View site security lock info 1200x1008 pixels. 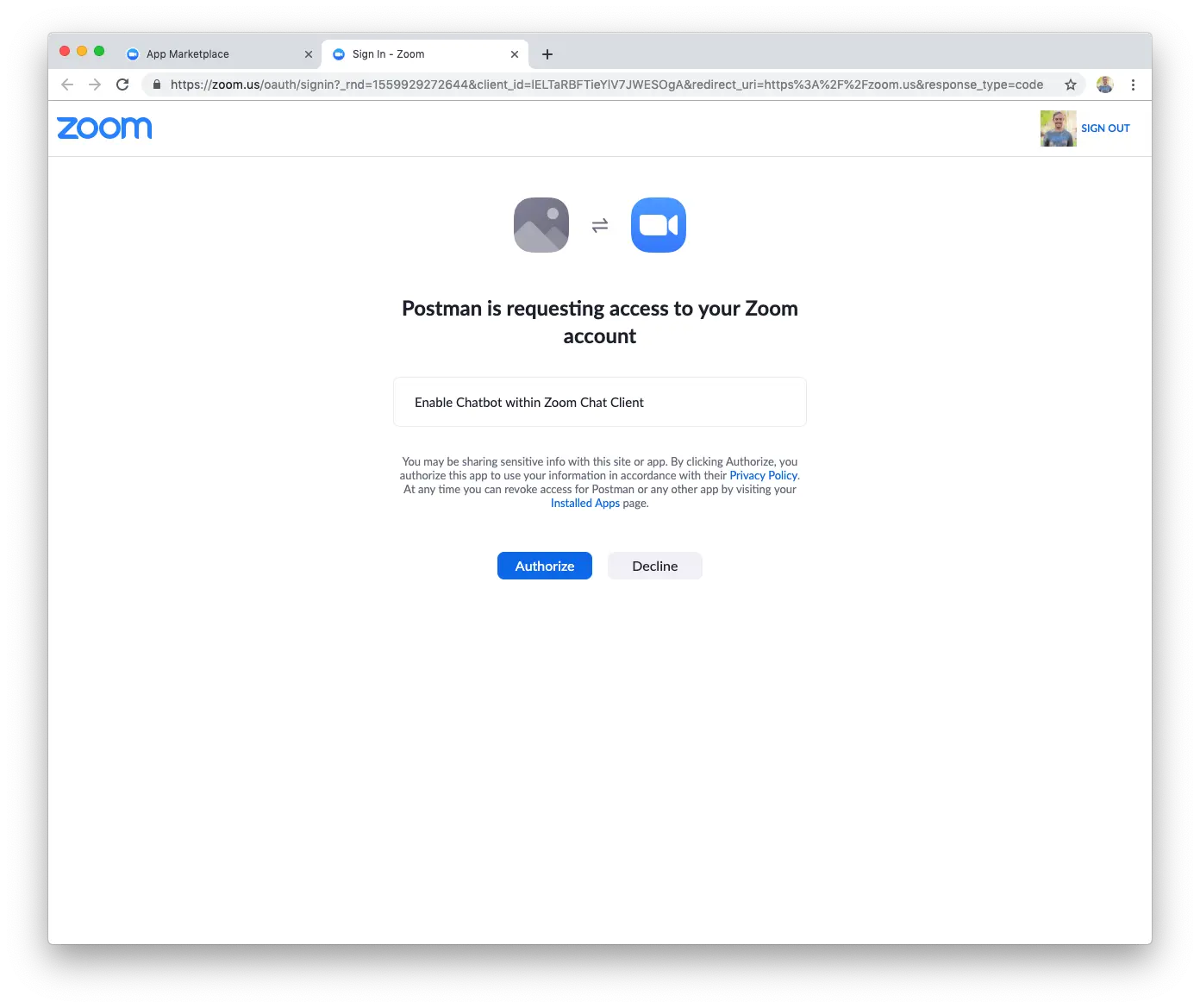pyautogui.click(x=157, y=85)
